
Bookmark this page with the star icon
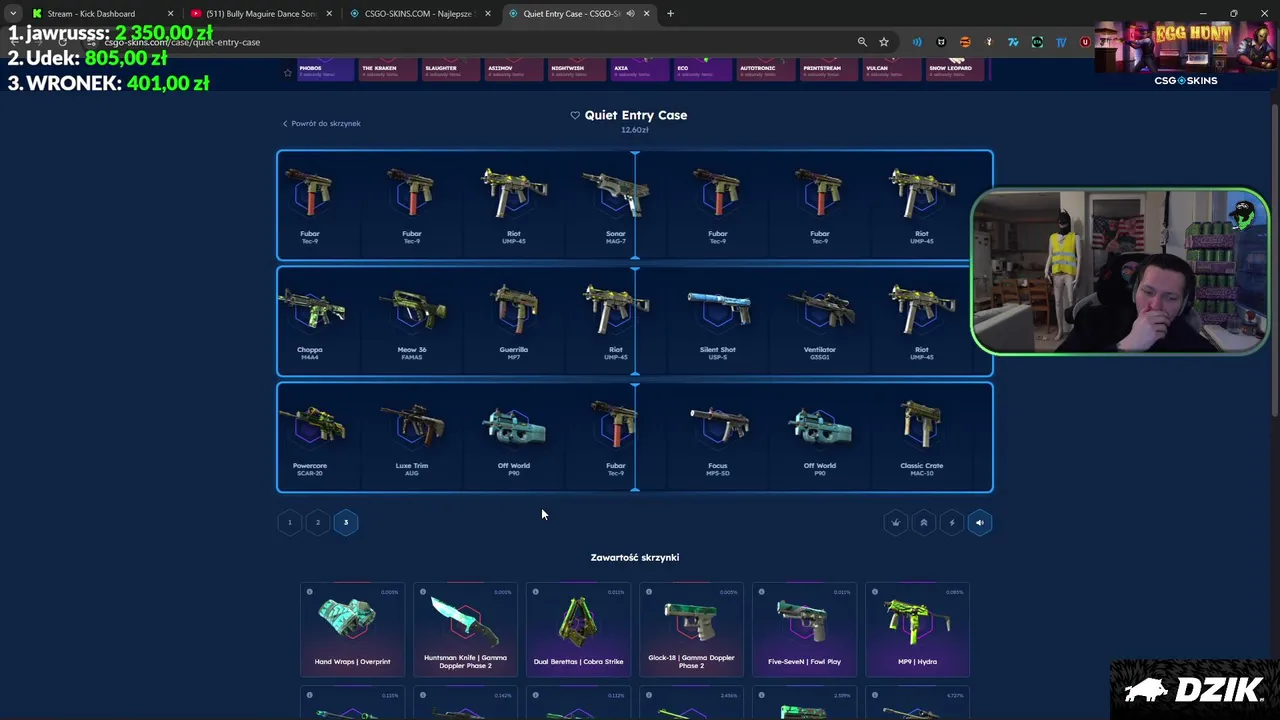(884, 42)
